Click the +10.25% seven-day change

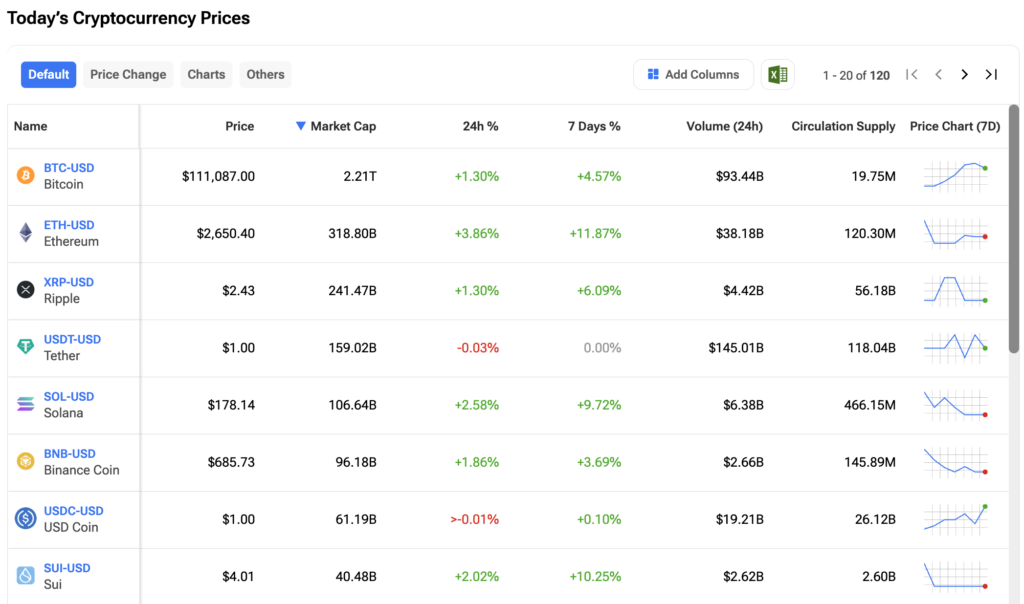pos(595,577)
